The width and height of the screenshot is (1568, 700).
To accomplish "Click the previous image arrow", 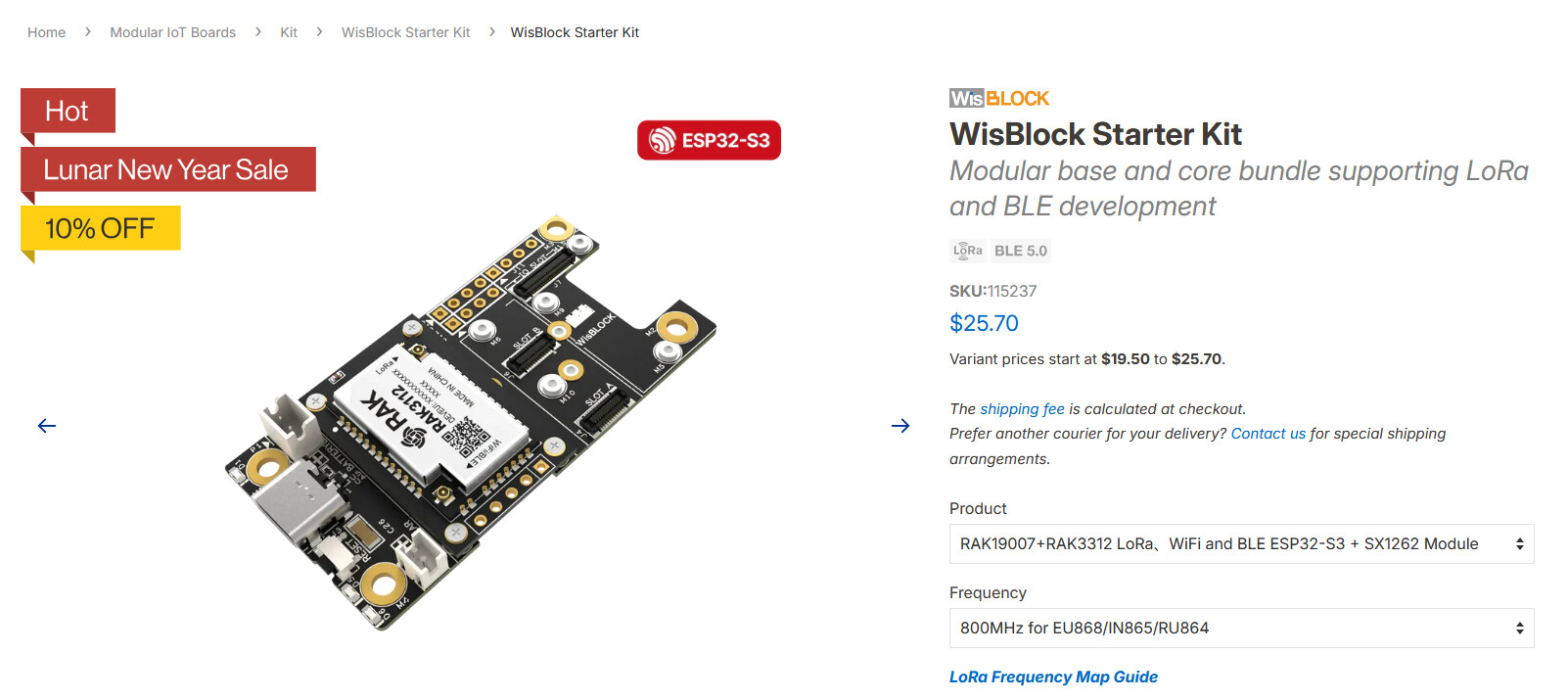I will 47,426.
